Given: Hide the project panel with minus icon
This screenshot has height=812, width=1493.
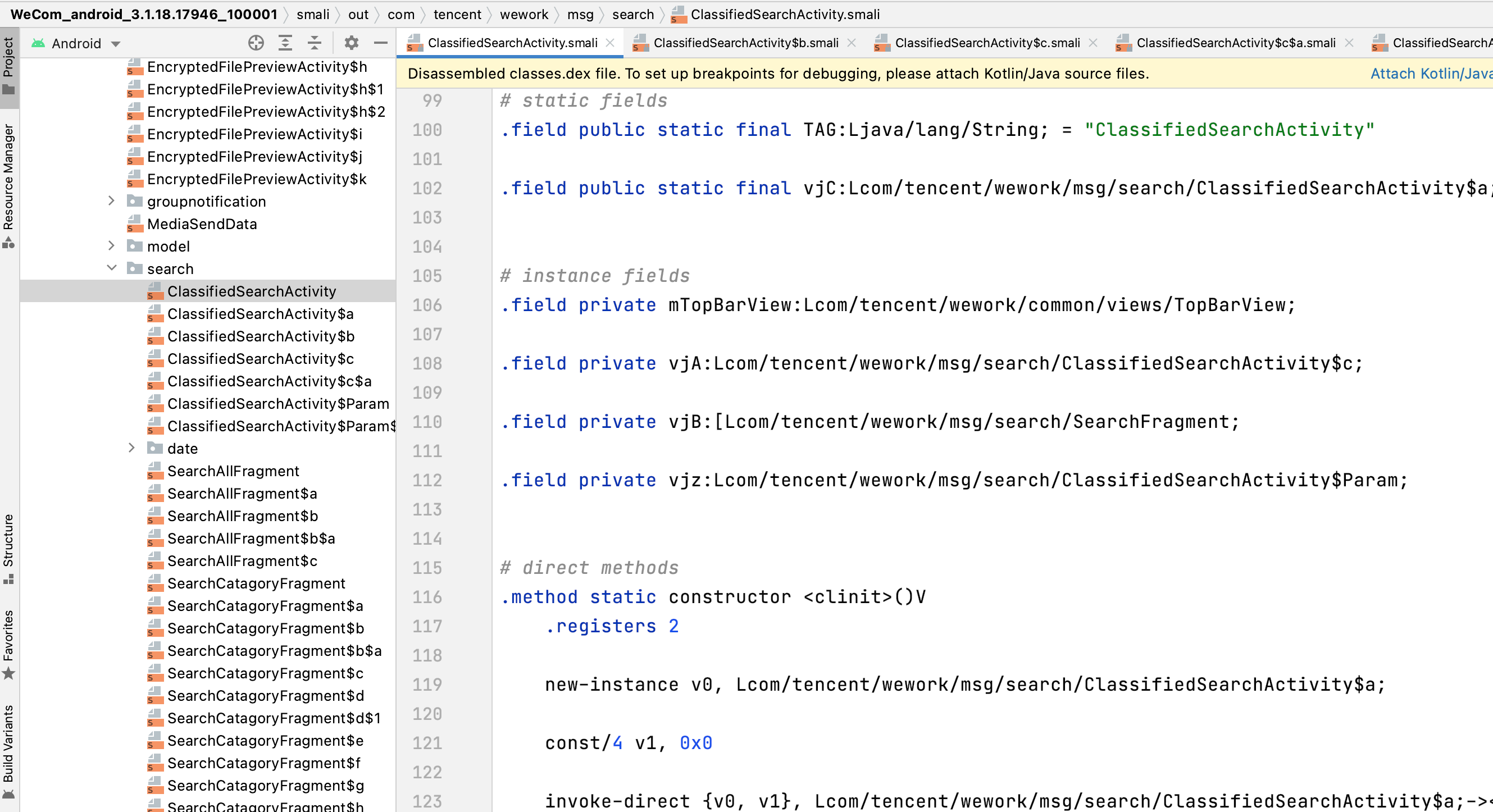Looking at the screenshot, I should (x=380, y=43).
